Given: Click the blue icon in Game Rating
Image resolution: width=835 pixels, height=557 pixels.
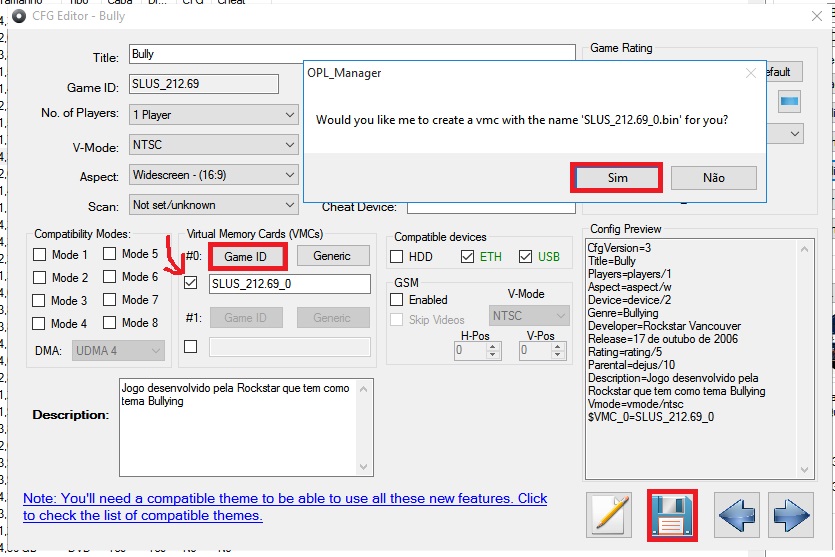Looking at the screenshot, I should pyautogui.click(x=790, y=102).
